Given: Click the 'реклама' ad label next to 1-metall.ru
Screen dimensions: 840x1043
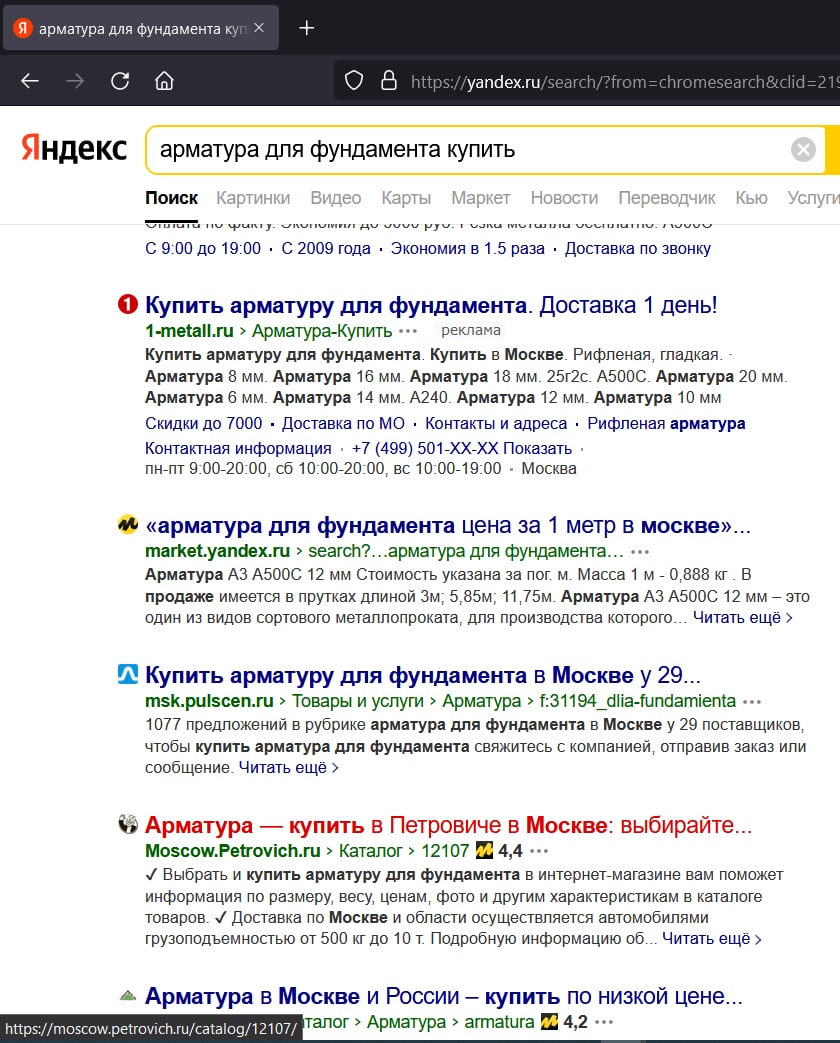Looking at the screenshot, I should pos(471,331).
